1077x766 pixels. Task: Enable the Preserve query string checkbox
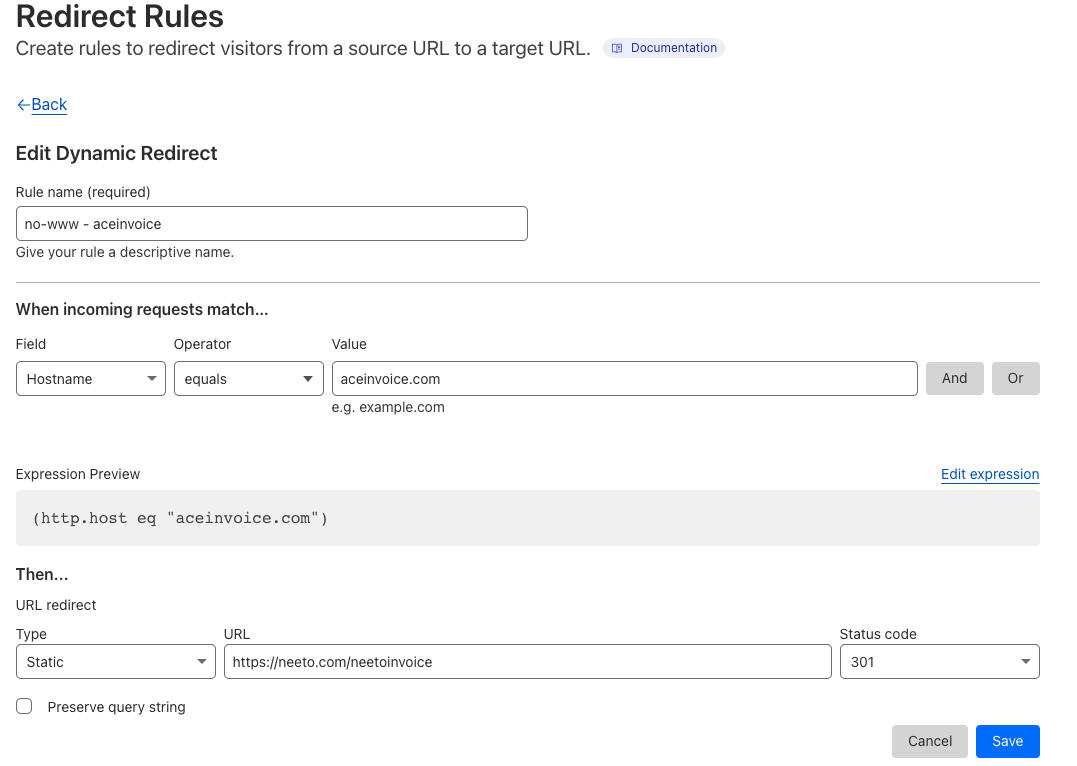(x=24, y=707)
